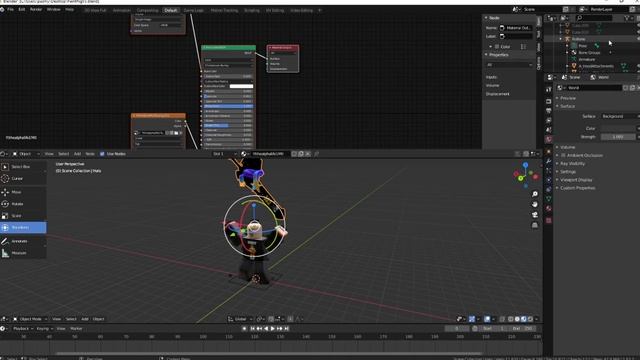Image resolution: width=640 pixels, height=360 pixels.
Task: Click the World Color swatch
Action: point(618,129)
